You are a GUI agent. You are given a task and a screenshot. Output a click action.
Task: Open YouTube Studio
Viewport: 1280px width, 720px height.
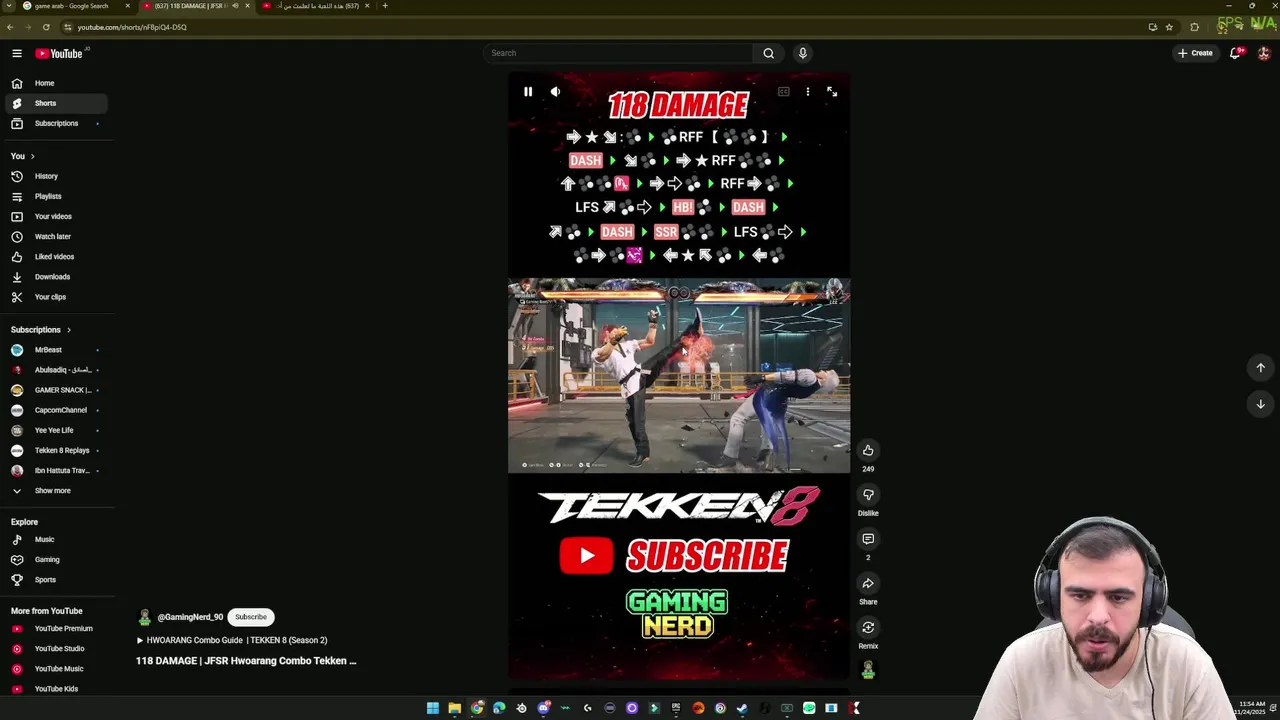tap(55, 648)
